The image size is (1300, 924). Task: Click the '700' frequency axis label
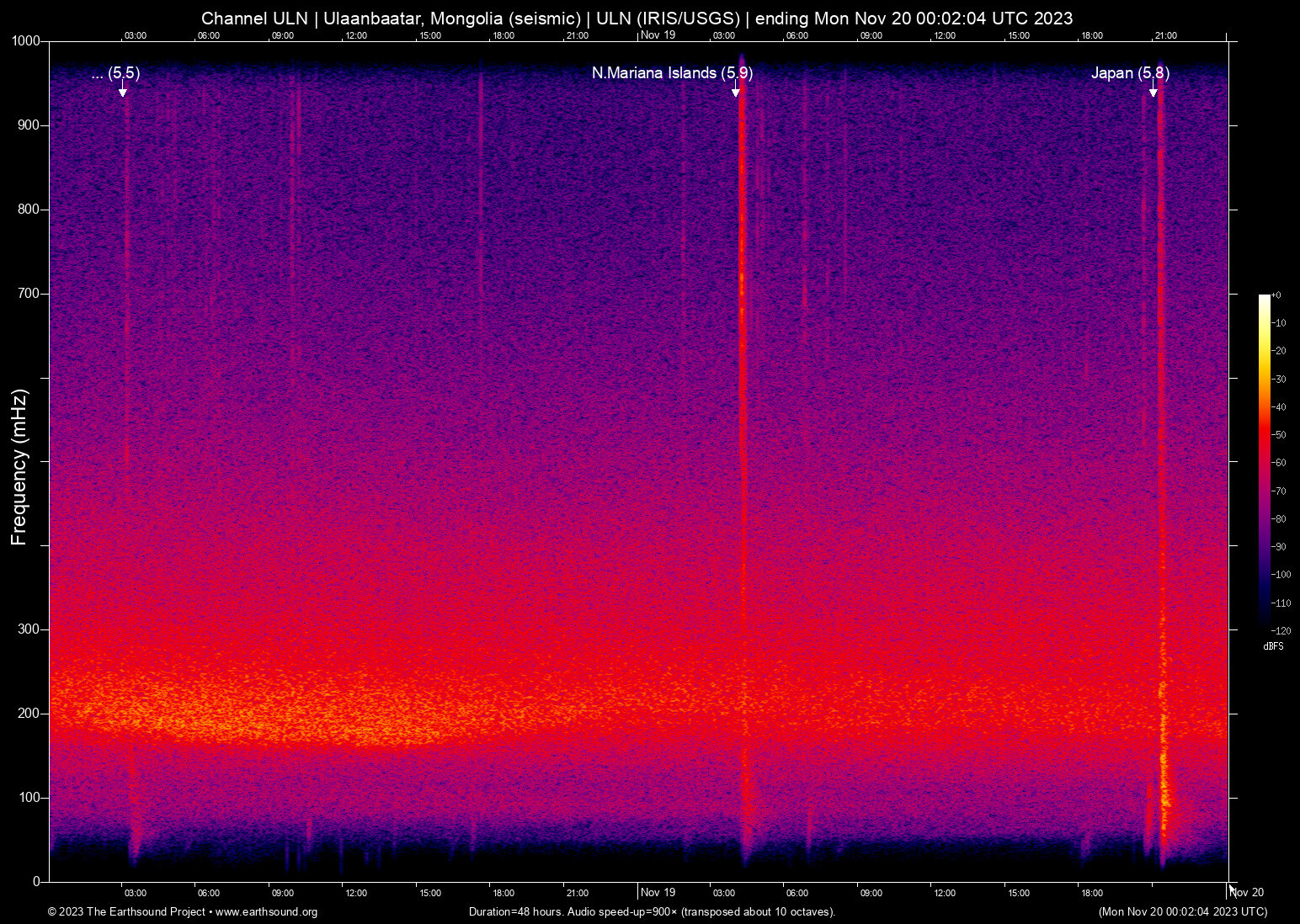(x=29, y=294)
